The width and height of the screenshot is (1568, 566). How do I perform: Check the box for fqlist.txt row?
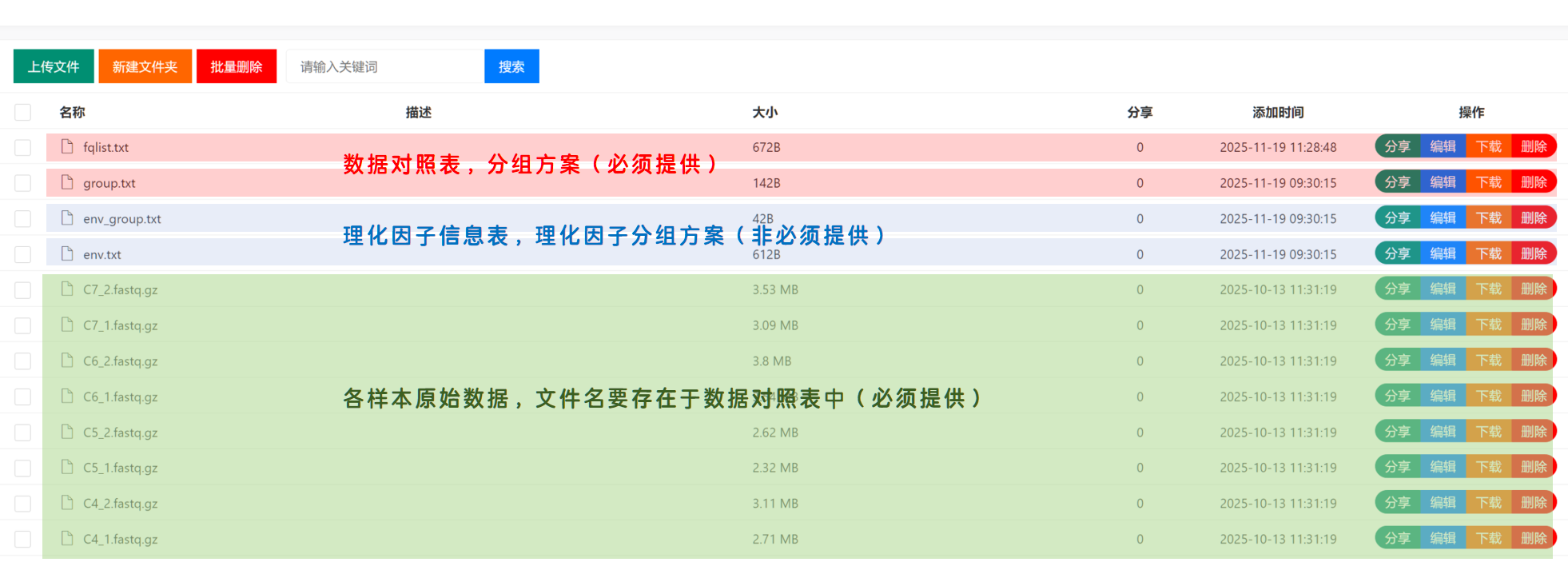23,148
